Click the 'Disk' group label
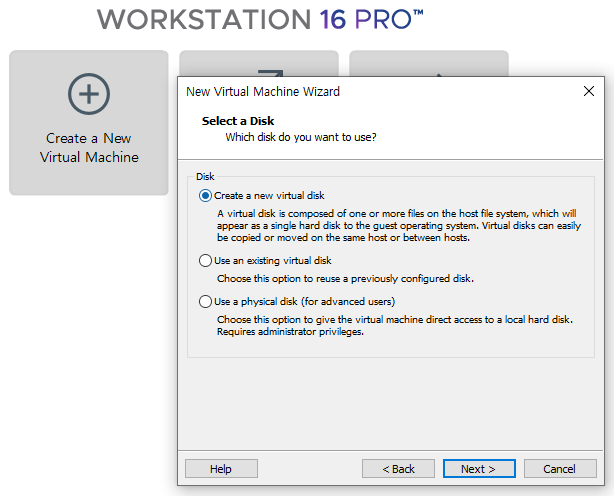 pyautogui.click(x=205, y=177)
